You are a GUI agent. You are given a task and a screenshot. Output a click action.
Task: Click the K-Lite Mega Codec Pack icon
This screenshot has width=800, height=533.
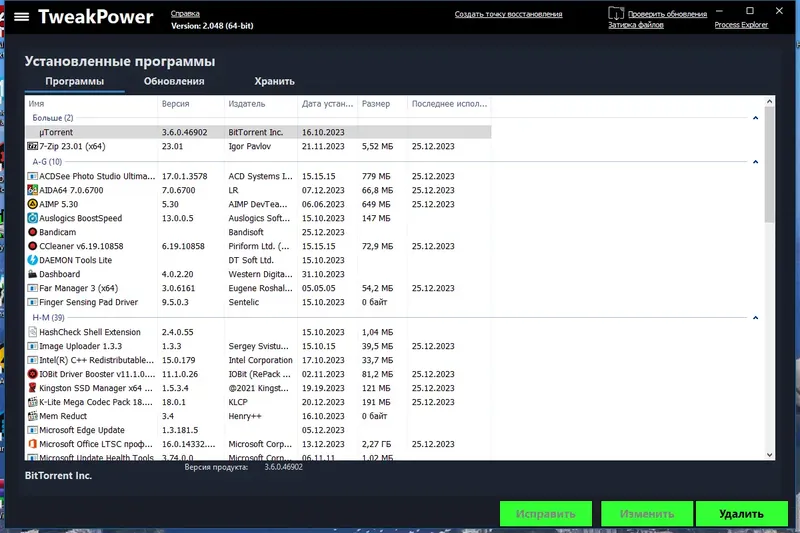pos(32,402)
